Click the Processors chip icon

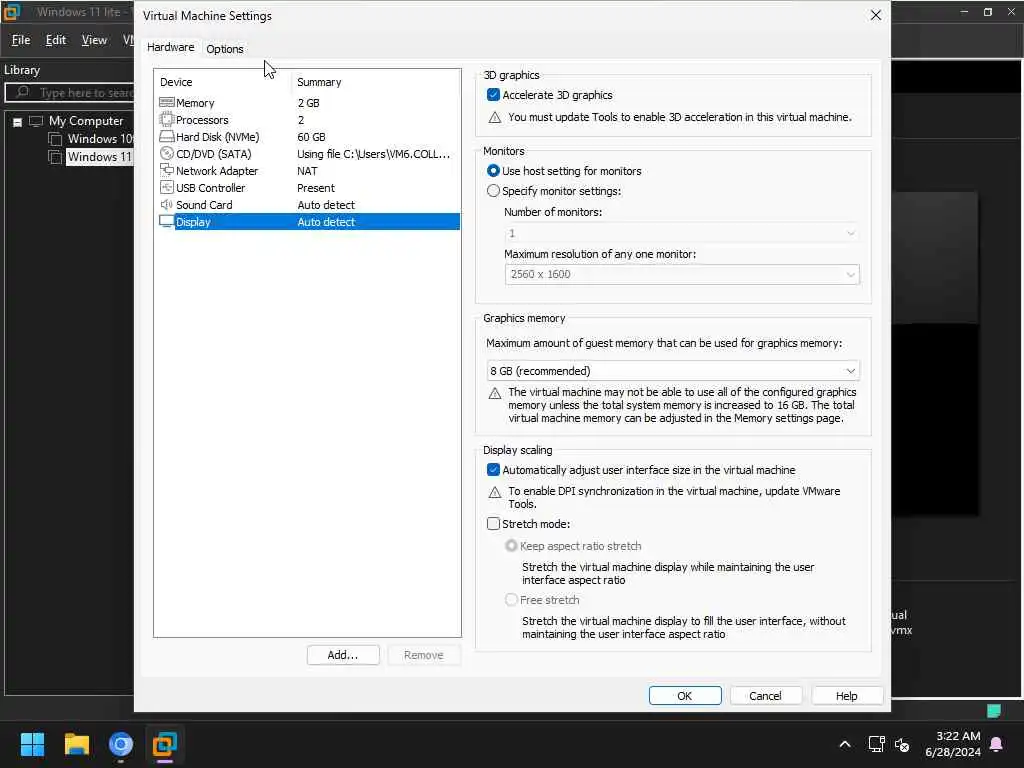coord(167,120)
